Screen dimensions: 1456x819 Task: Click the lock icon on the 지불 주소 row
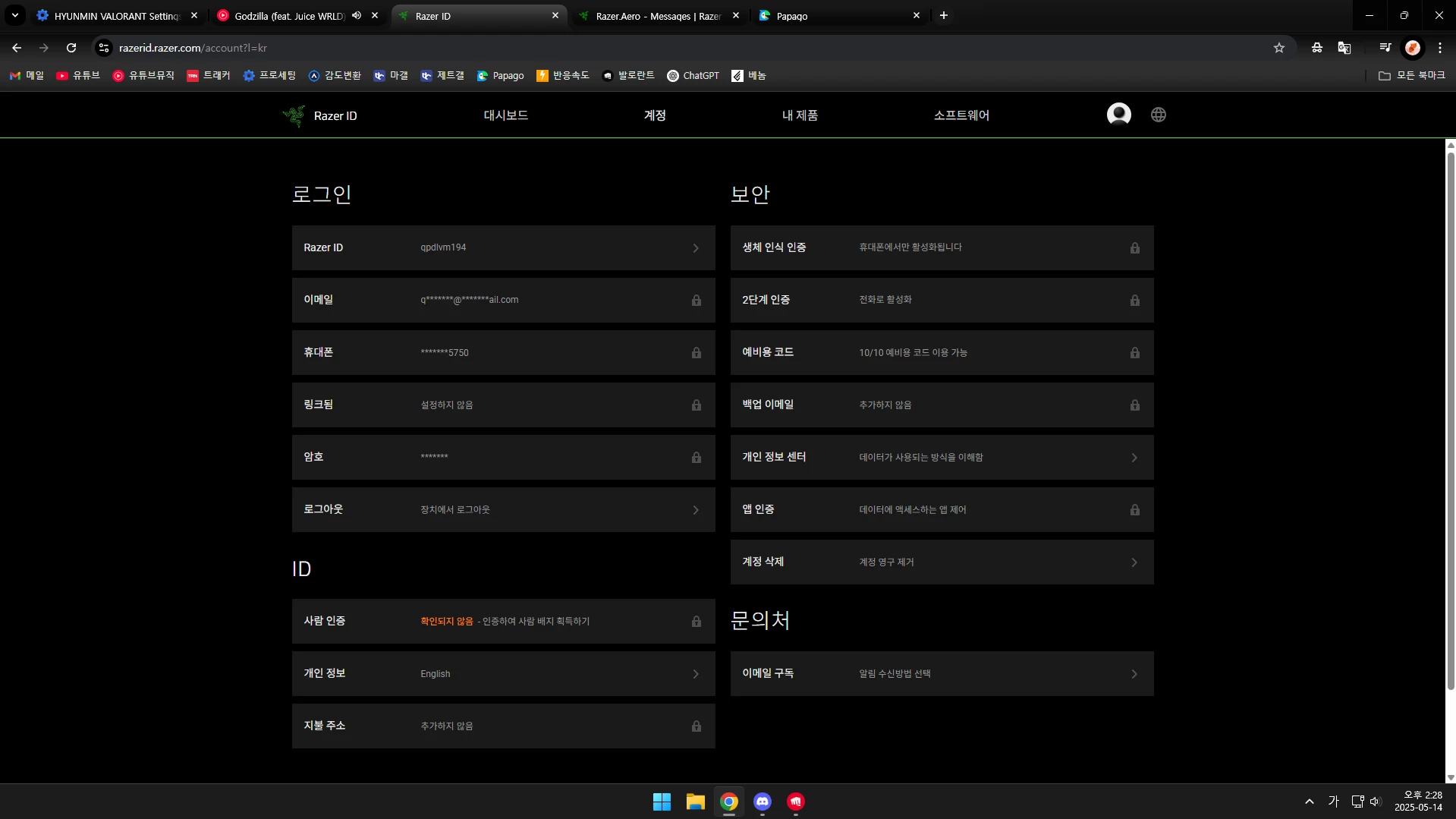[696, 726]
